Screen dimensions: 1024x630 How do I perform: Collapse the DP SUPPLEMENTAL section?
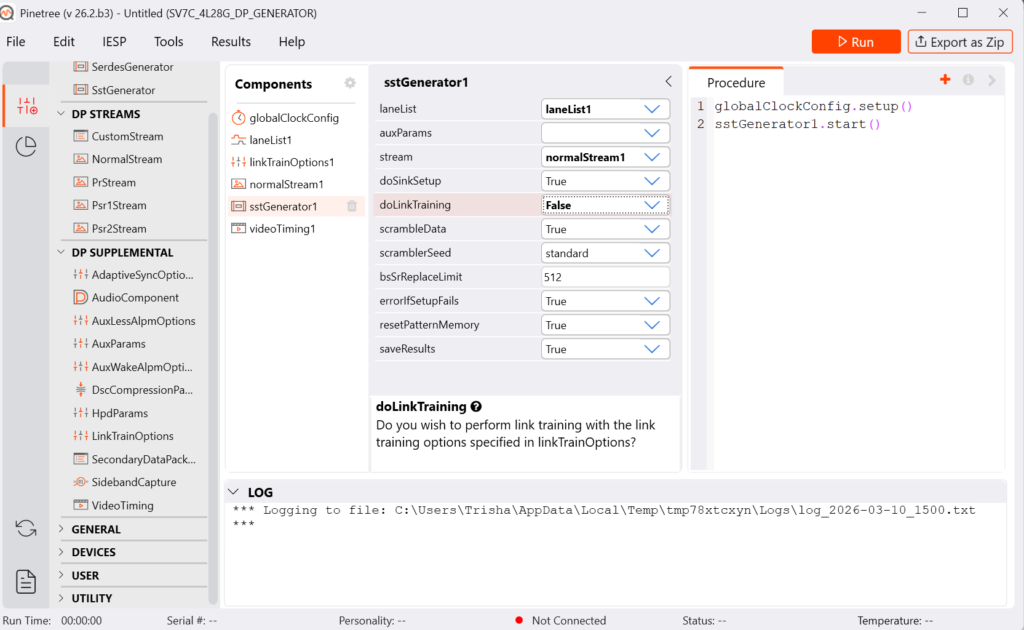[x=61, y=253]
